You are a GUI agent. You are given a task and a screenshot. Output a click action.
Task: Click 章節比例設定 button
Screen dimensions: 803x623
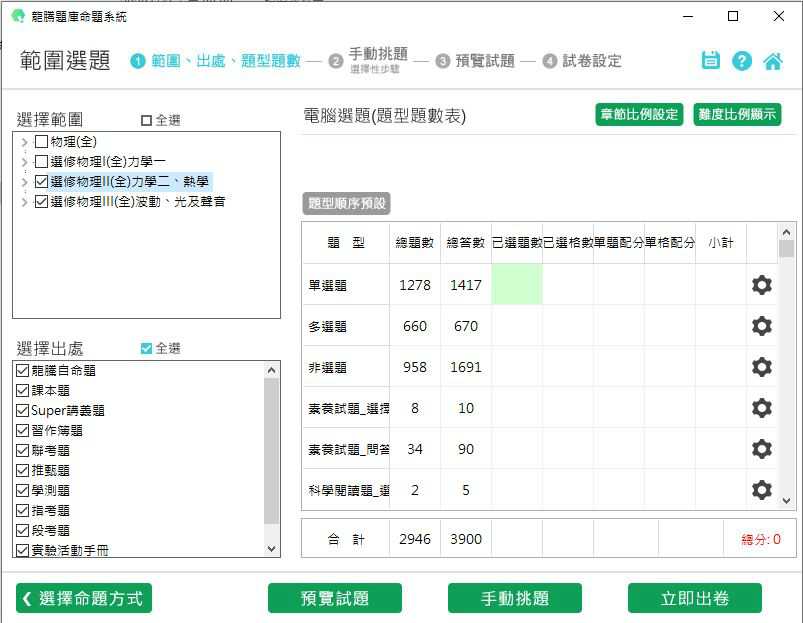coord(639,114)
